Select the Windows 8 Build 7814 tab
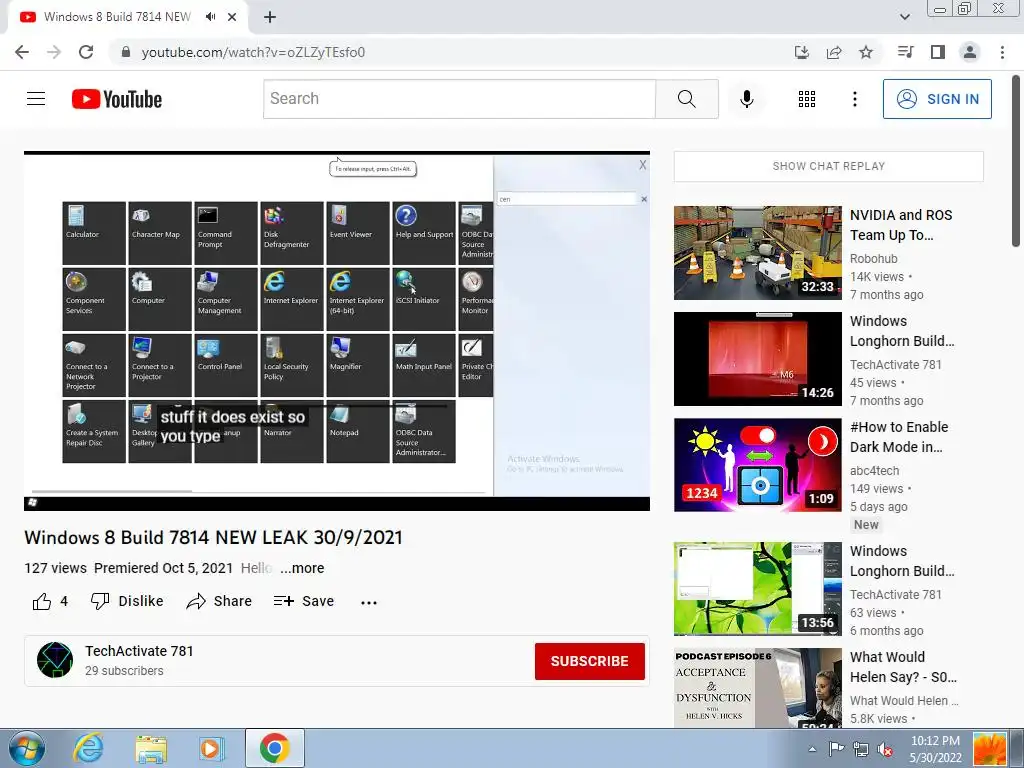The width and height of the screenshot is (1024, 768). 118,17
